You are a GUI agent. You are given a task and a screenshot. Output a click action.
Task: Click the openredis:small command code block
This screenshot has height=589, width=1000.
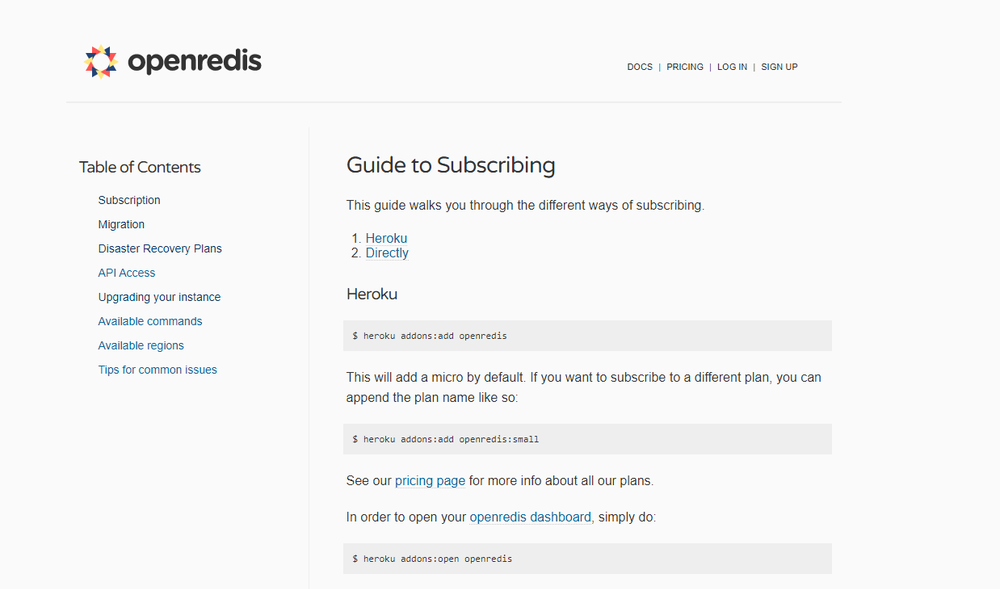(x=587, y=439)
